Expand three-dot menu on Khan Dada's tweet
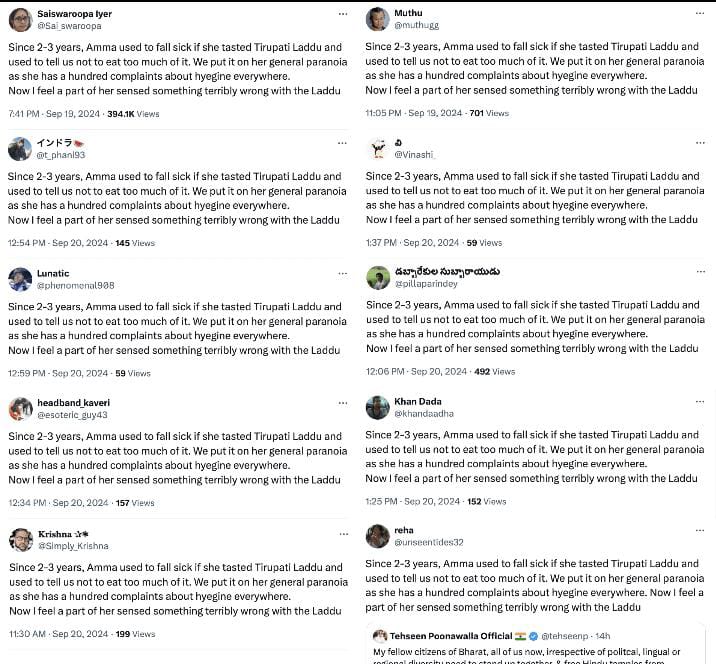The width and height of the screenshot is (716, 664). pyautogui.click(x=701, y=402)
